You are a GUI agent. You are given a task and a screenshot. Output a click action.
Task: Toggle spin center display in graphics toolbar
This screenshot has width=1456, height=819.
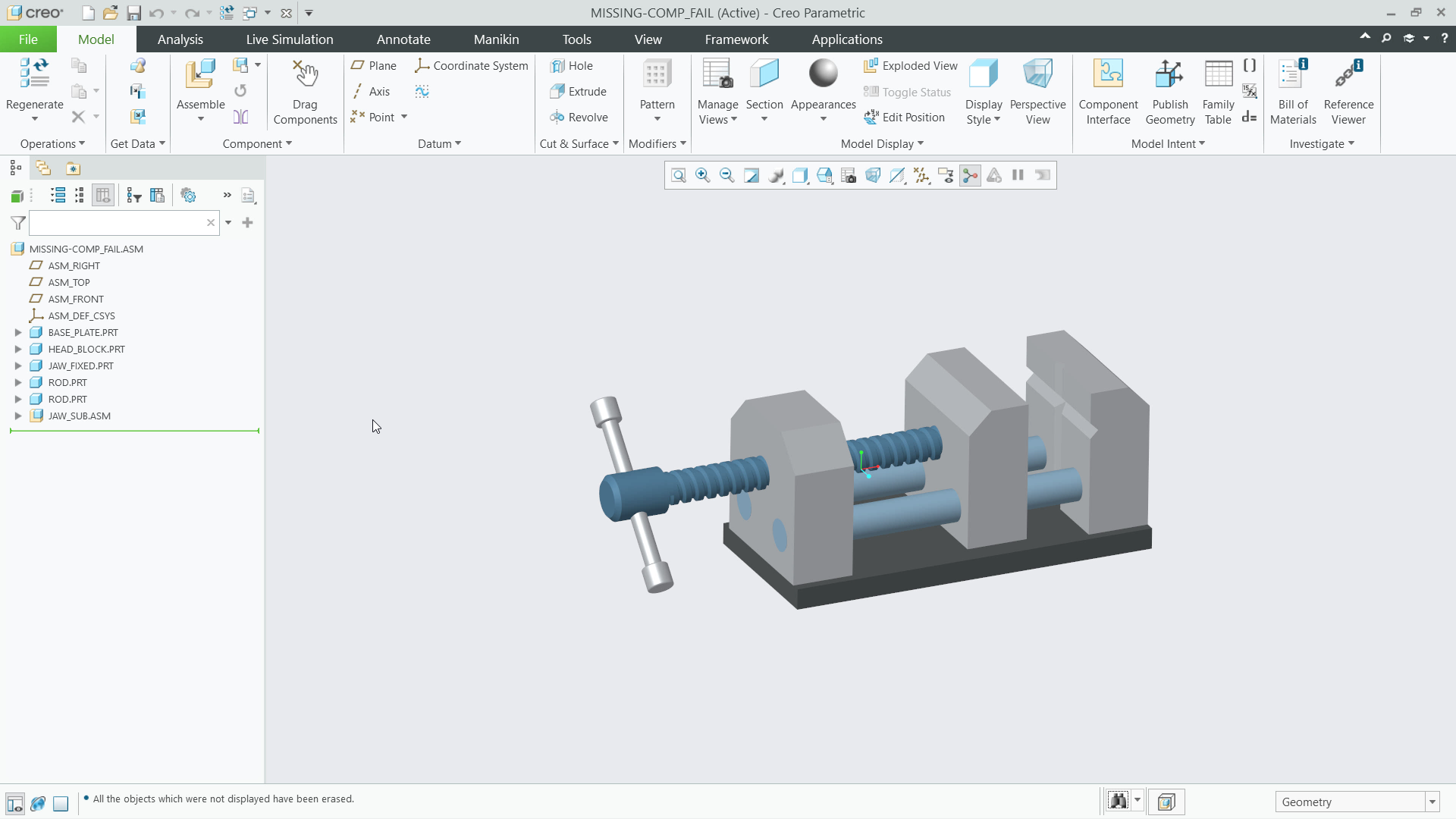(x=970, y=176)
